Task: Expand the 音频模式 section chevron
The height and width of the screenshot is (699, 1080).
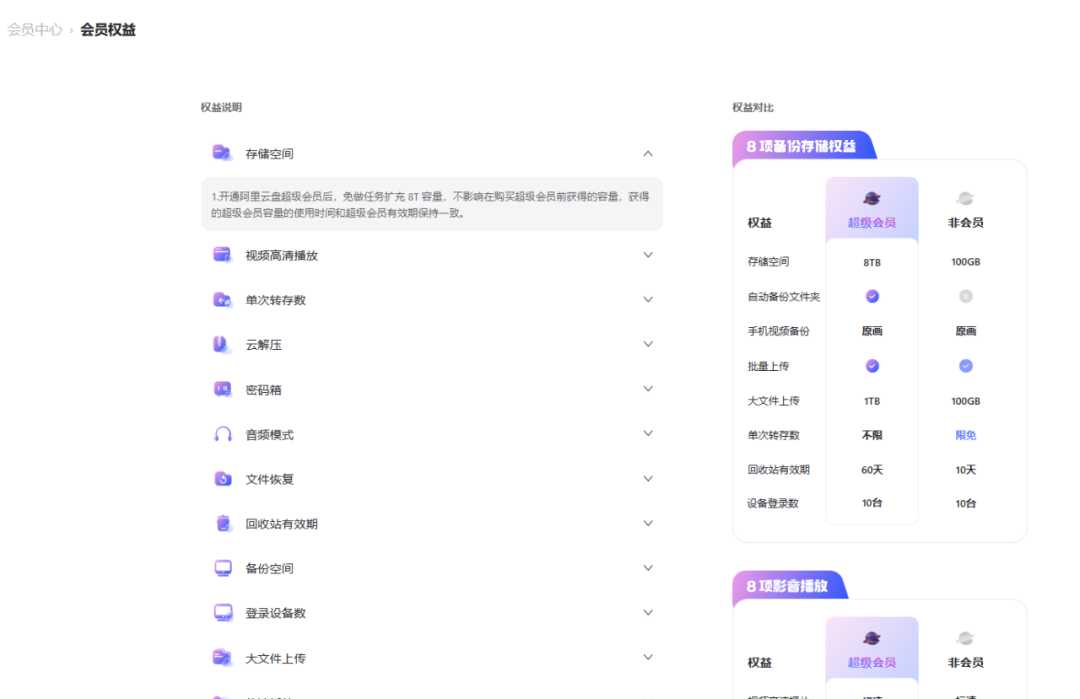Action: click(x=647, y=433)
